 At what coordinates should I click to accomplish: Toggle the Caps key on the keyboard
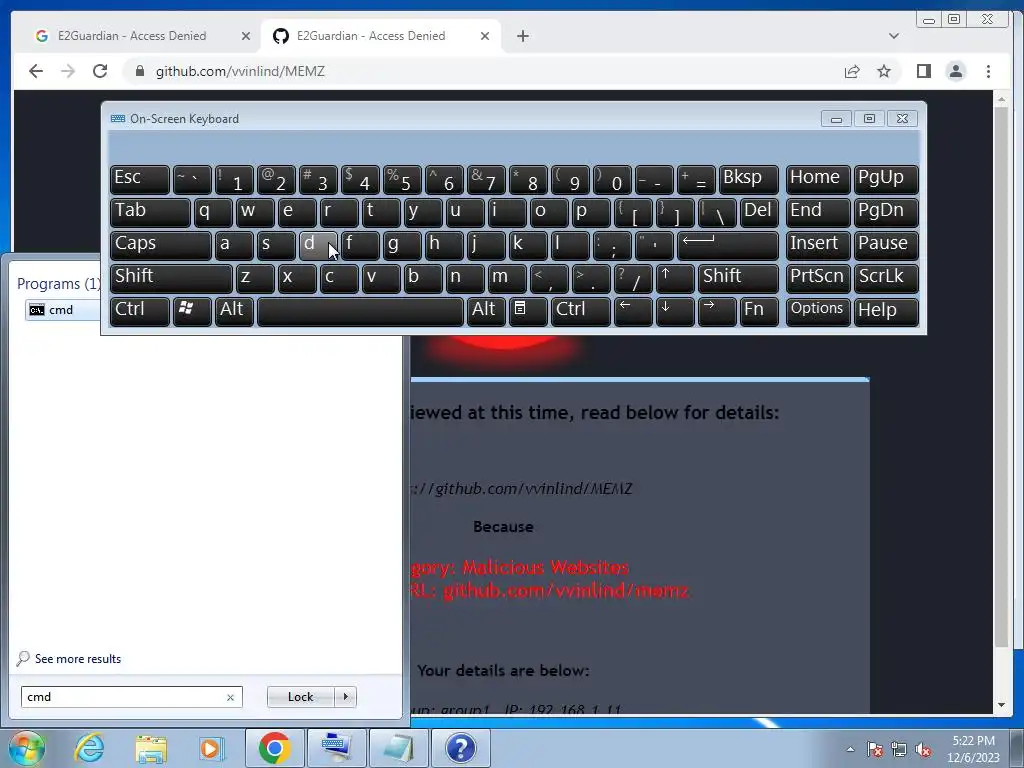[160, 245]
